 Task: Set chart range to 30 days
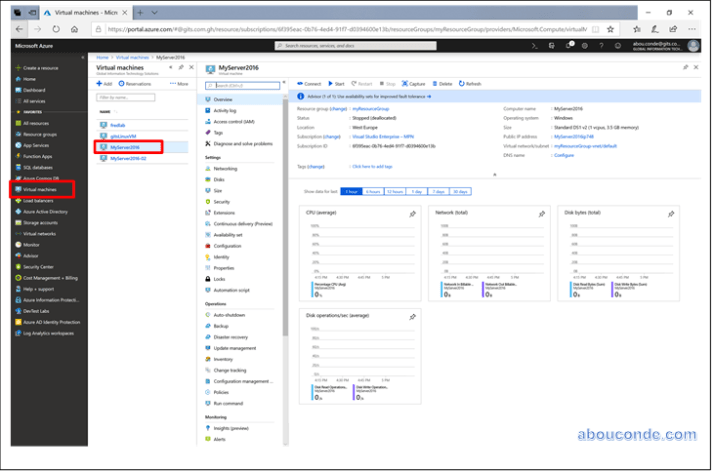(x=460, y=190)
